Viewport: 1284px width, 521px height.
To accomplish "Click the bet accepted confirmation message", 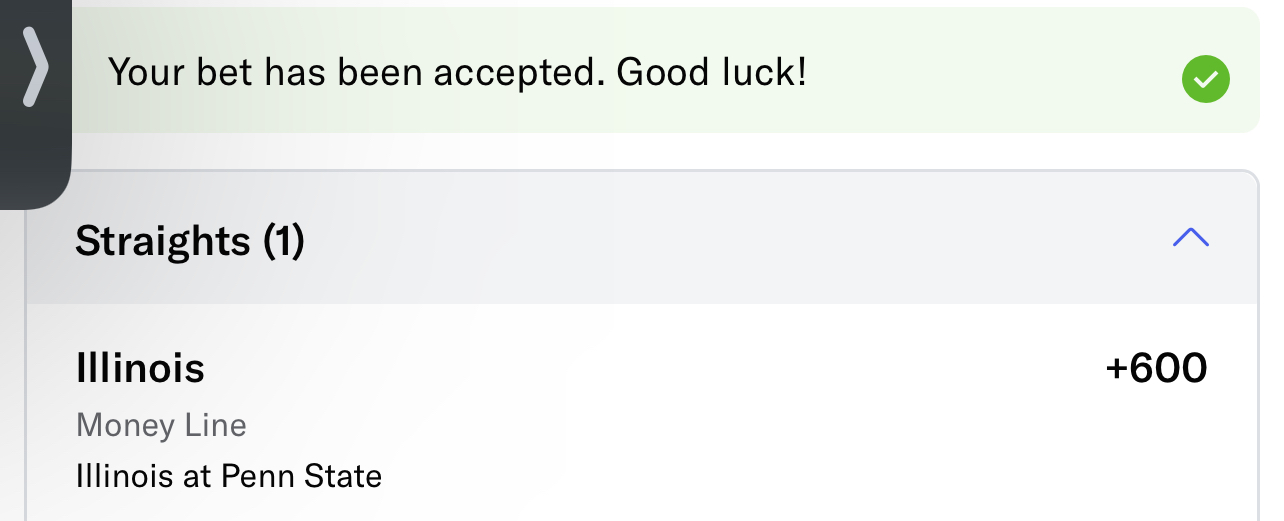I will pos(456,72).
